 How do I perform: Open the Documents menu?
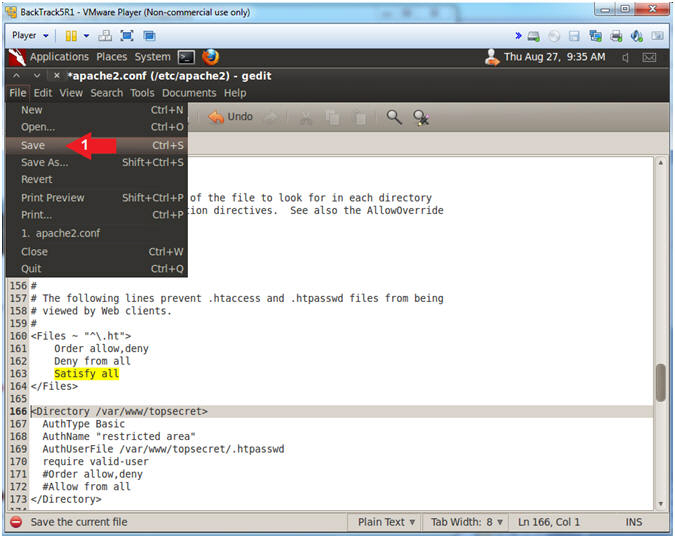click(x=189, y=93)
